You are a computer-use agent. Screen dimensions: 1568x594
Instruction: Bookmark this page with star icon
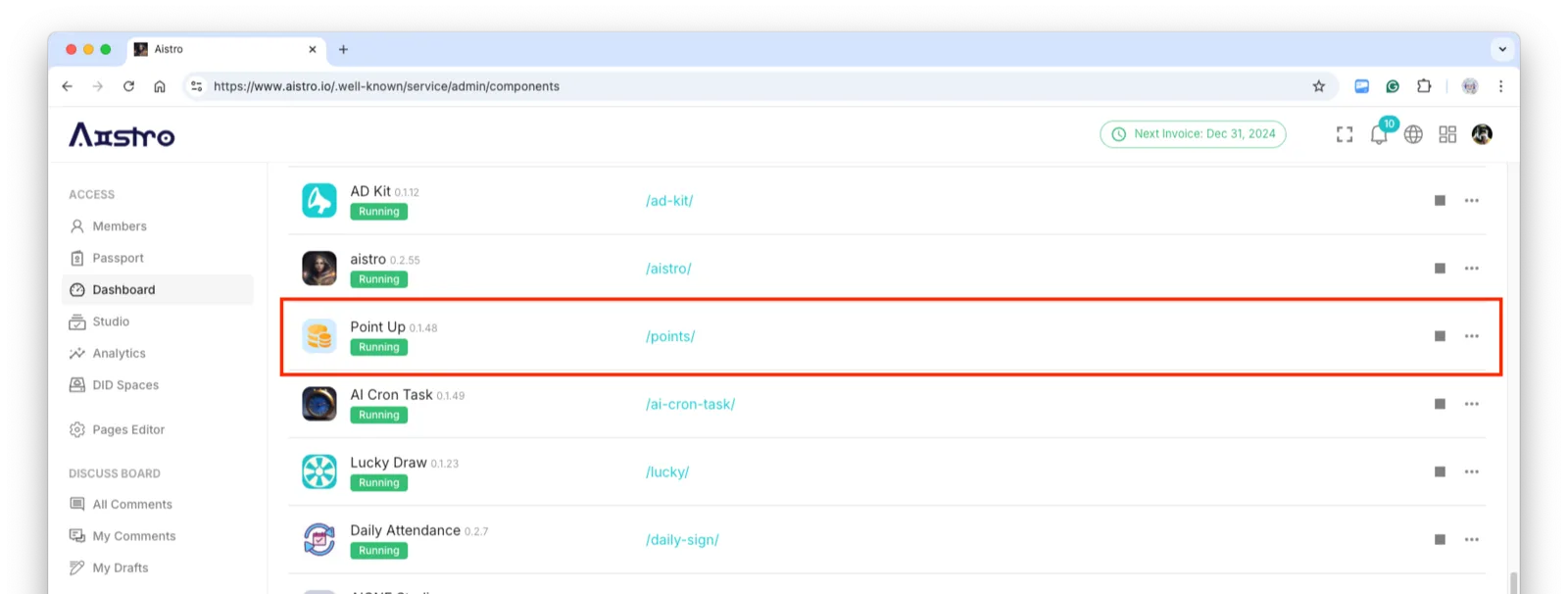[1319, 86]
